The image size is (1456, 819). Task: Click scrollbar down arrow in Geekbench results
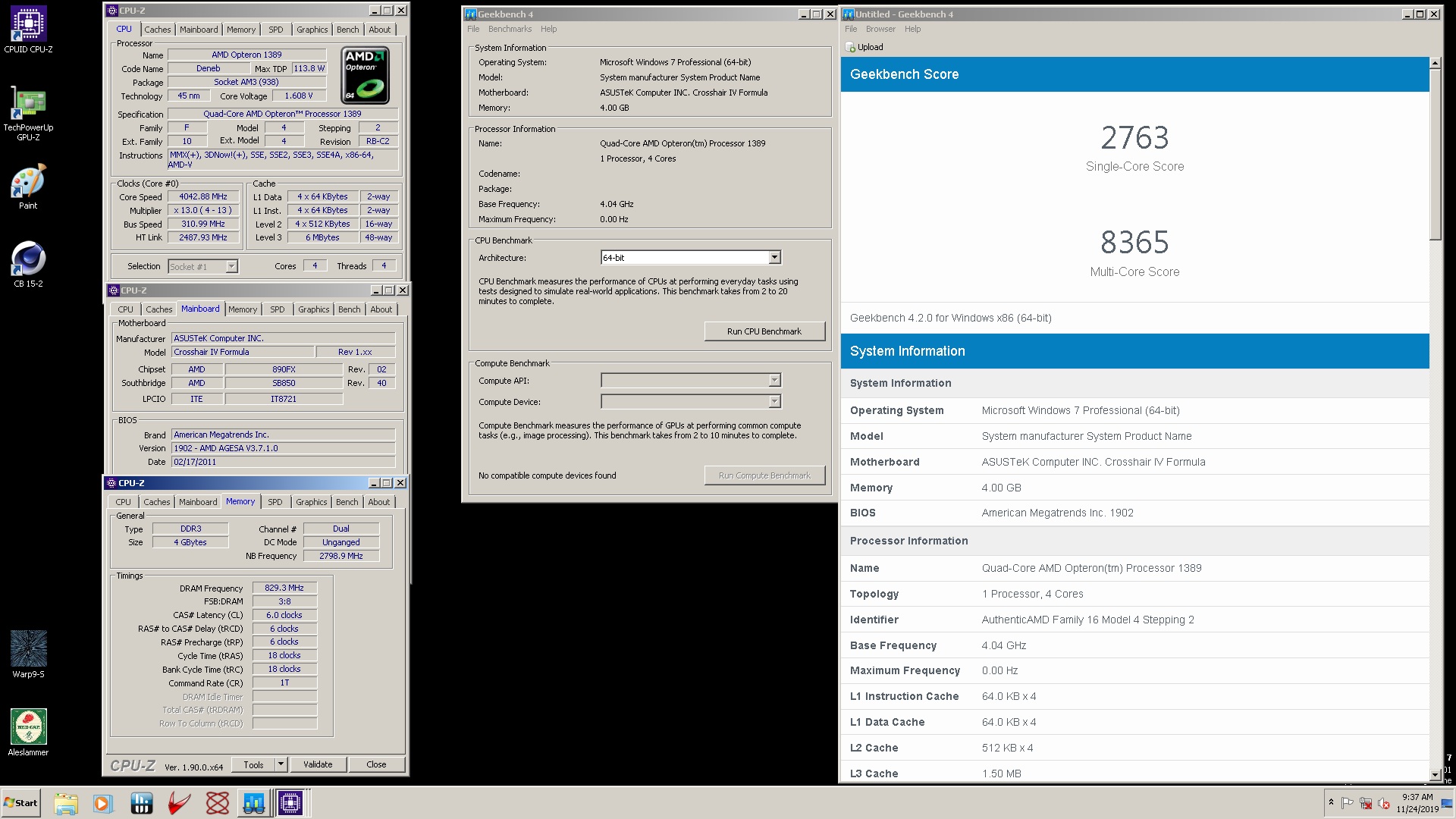coord(1435,774)
